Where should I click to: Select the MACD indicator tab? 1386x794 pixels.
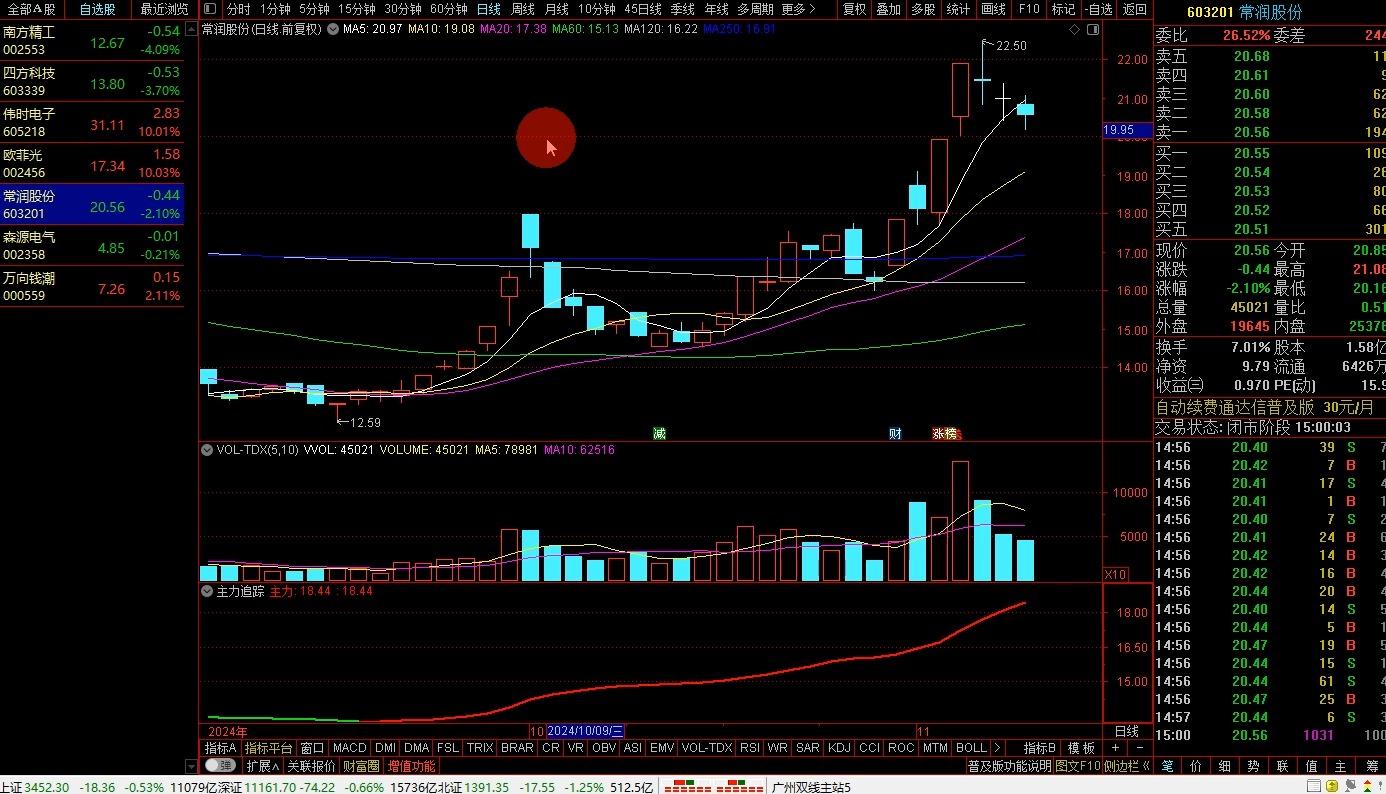[x=350, y=748]
